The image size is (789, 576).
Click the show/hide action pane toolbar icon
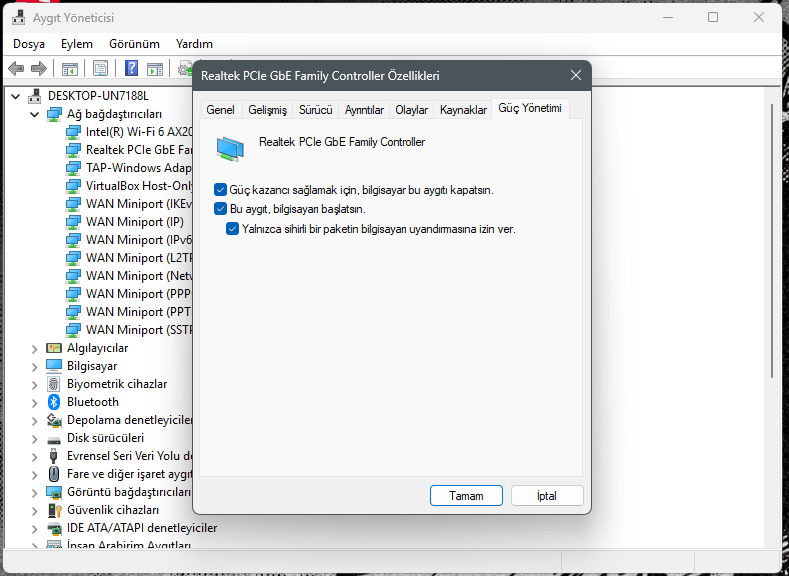155,68
